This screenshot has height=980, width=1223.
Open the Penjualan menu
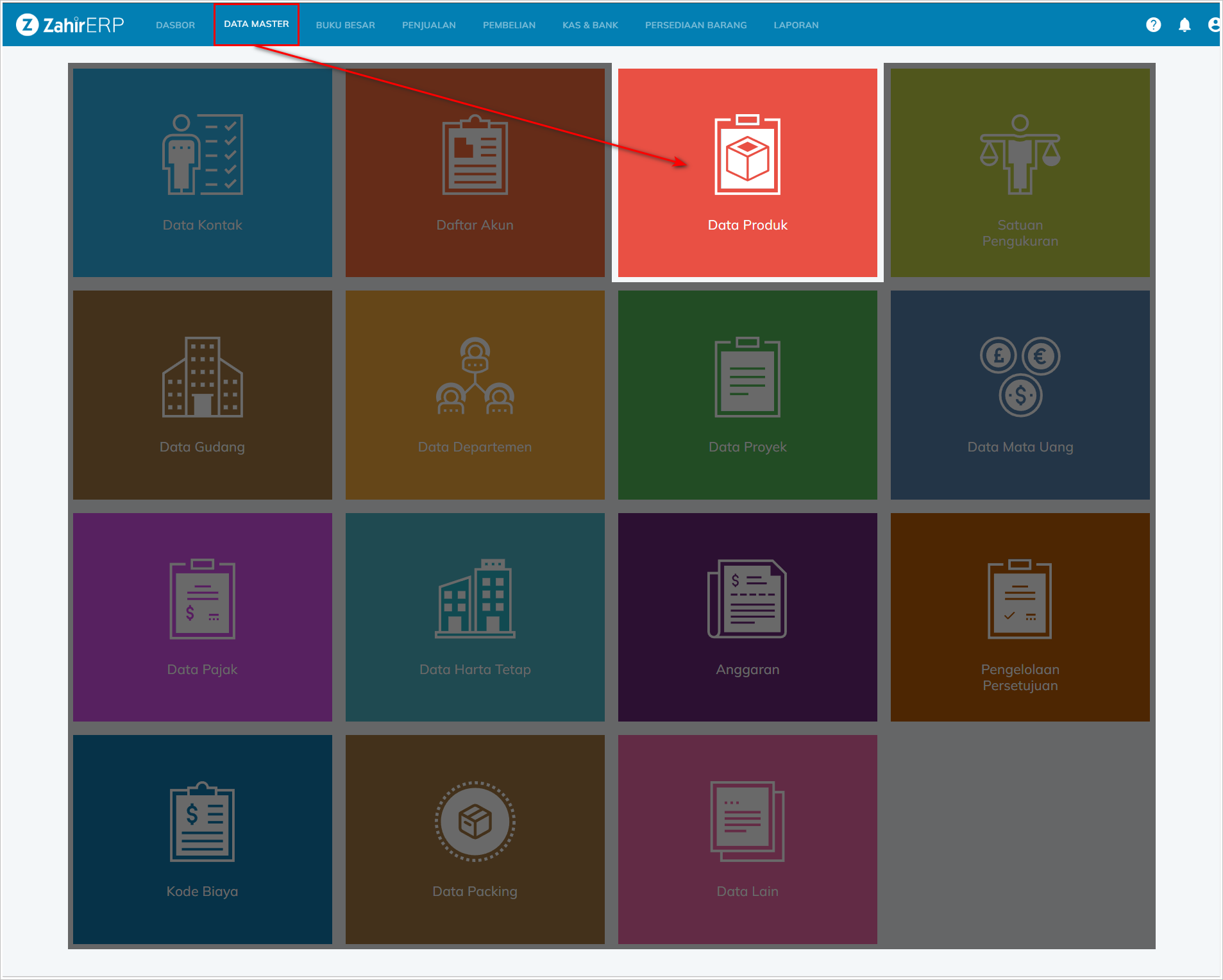tap(428, 25)
